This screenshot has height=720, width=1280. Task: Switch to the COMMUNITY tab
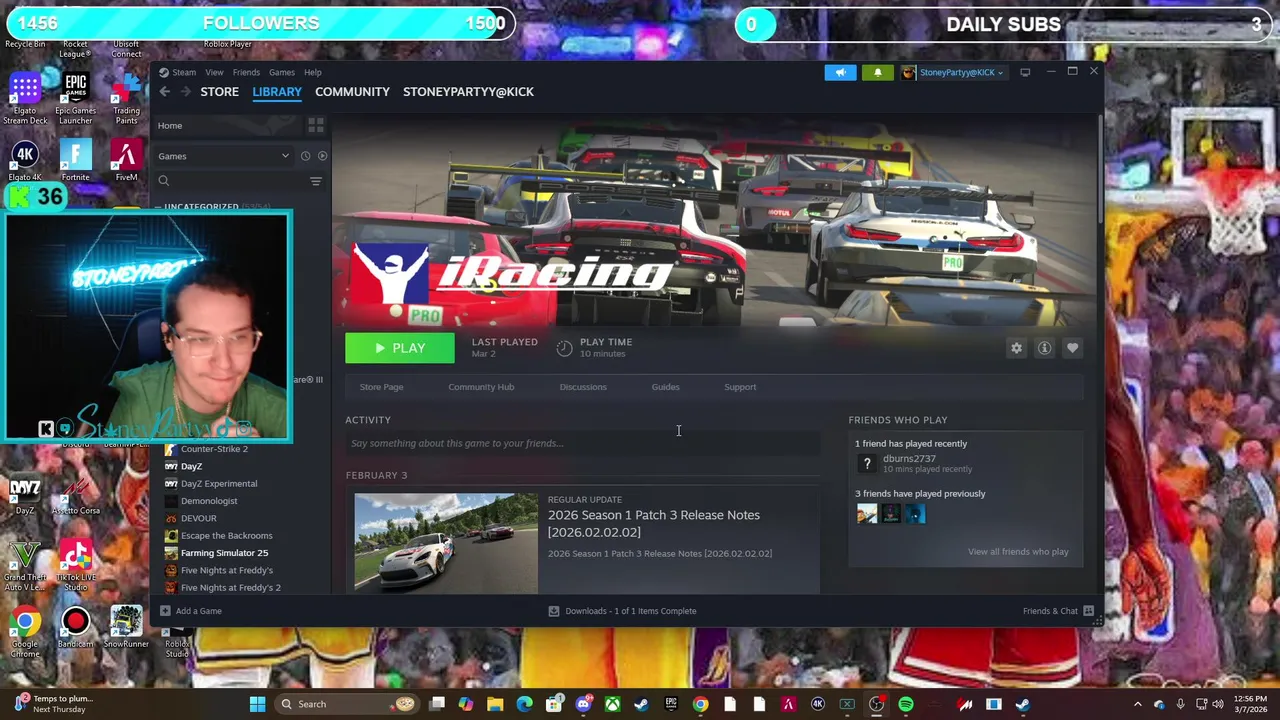click(352, 92)
